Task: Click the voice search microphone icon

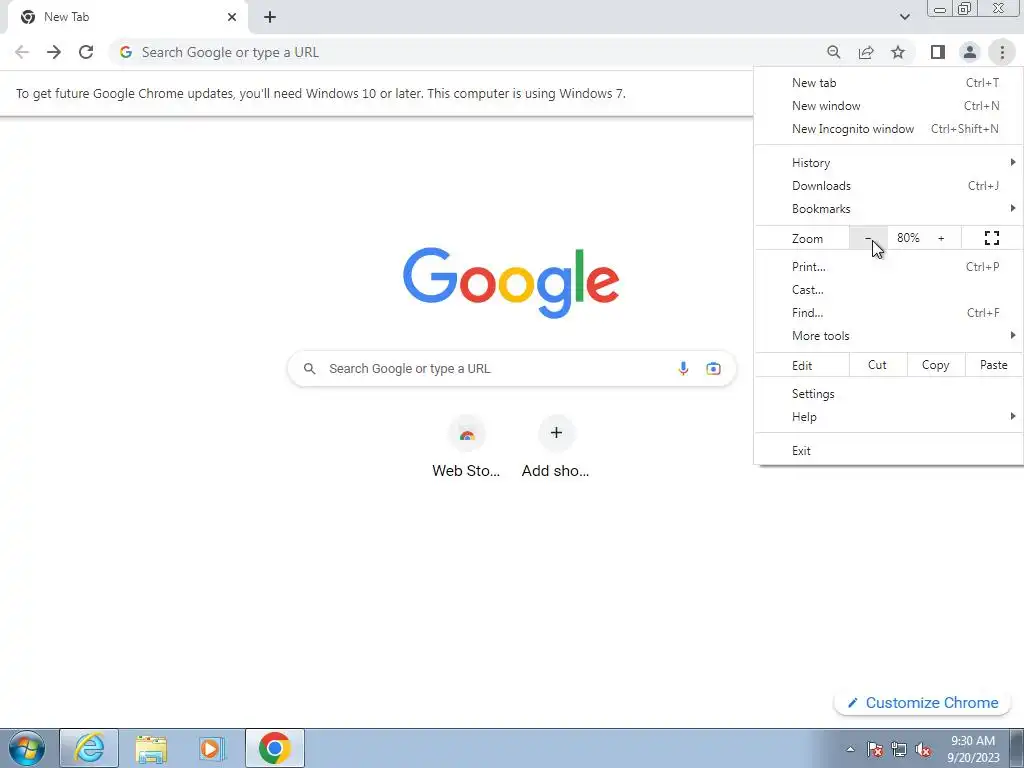Action: pyautogui.click(x=683, y=368)
